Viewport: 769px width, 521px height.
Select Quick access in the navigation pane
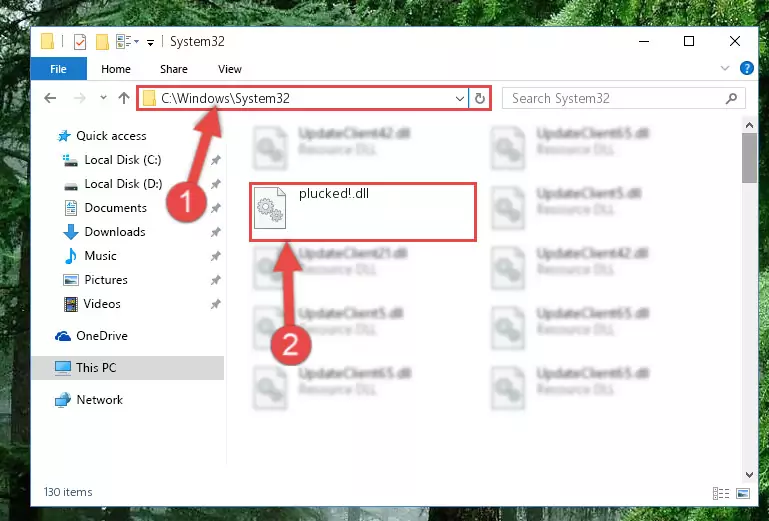pyautogui.click(x=111, y=136)
